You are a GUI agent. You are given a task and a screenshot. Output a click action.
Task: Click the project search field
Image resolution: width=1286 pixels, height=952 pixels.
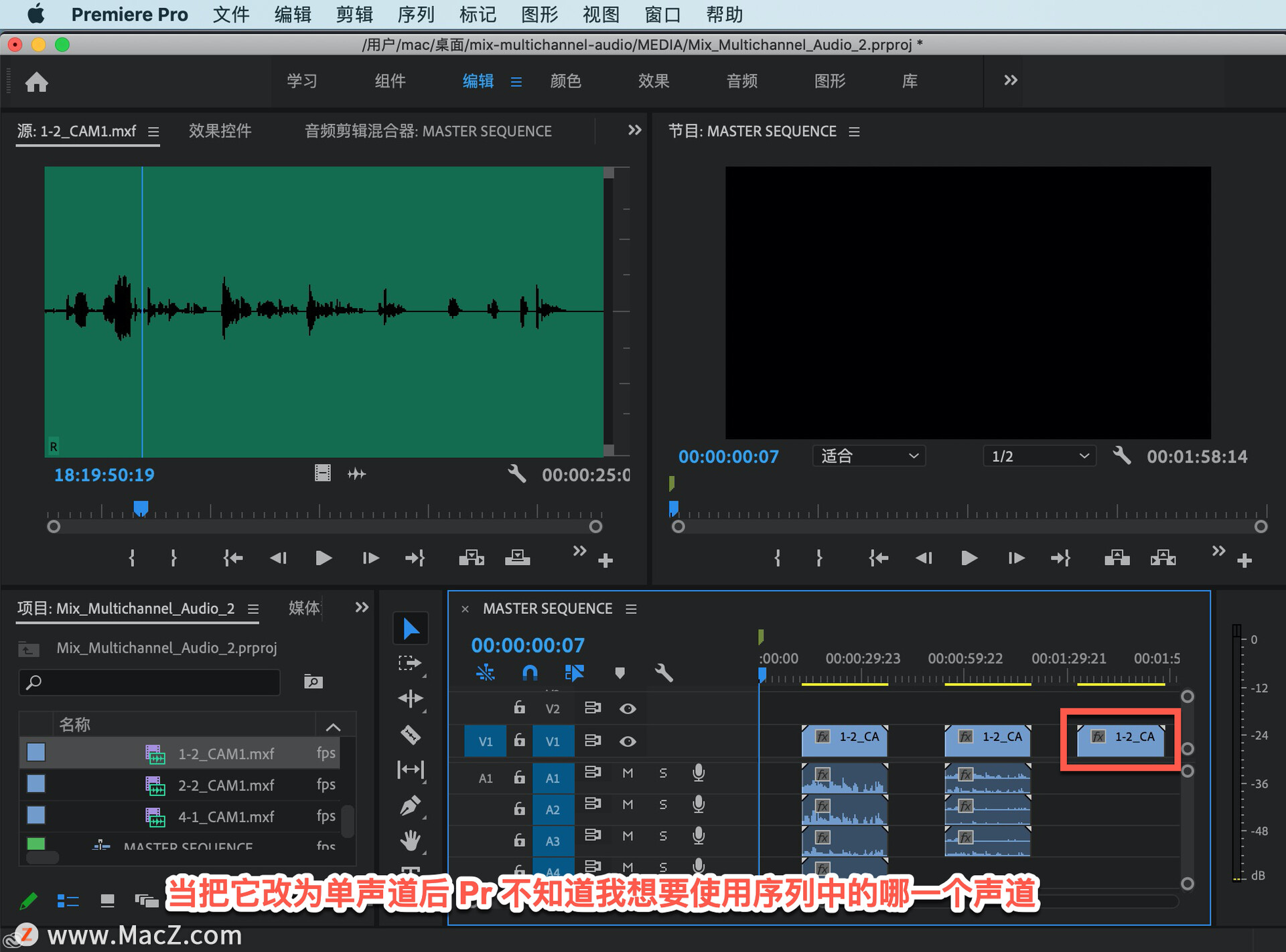151,682
